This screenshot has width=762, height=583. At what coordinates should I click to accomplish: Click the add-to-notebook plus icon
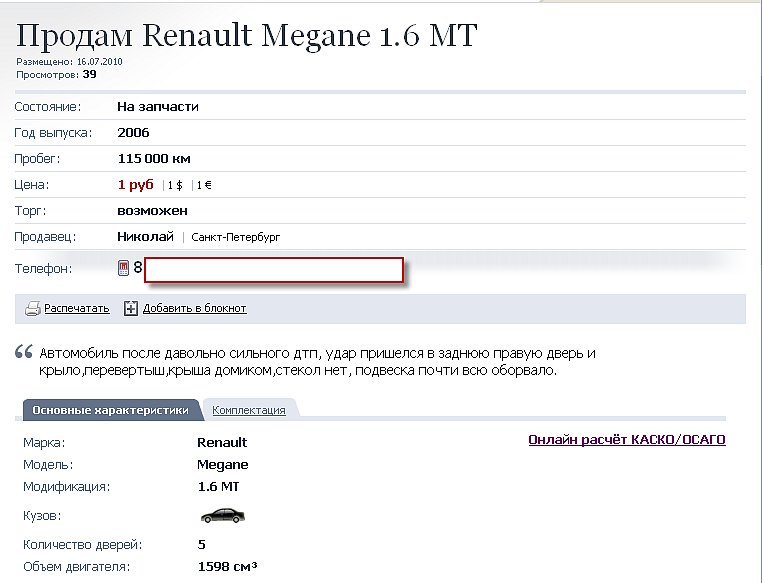131,308
